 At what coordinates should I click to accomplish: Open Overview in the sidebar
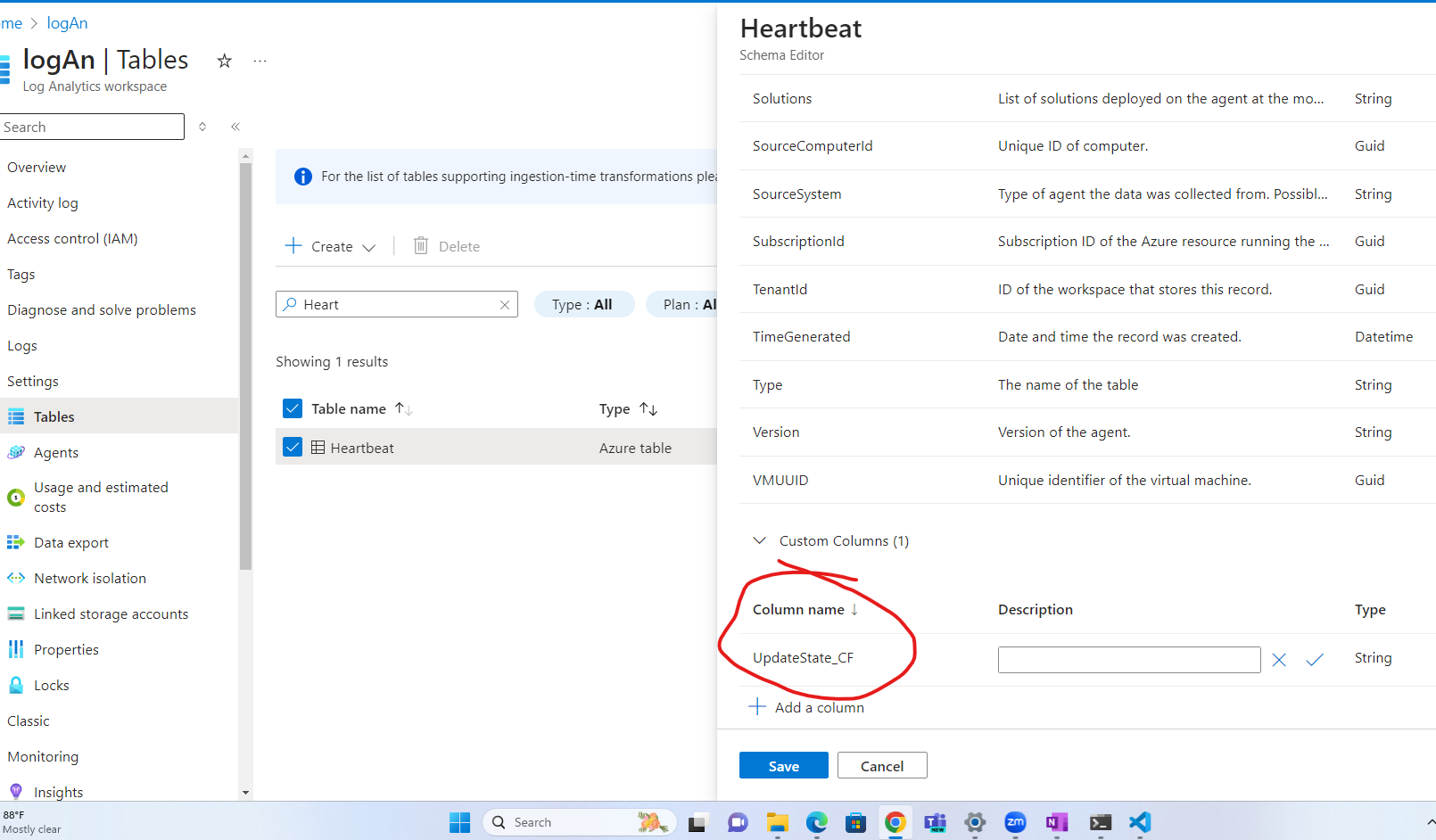(37, 167)
